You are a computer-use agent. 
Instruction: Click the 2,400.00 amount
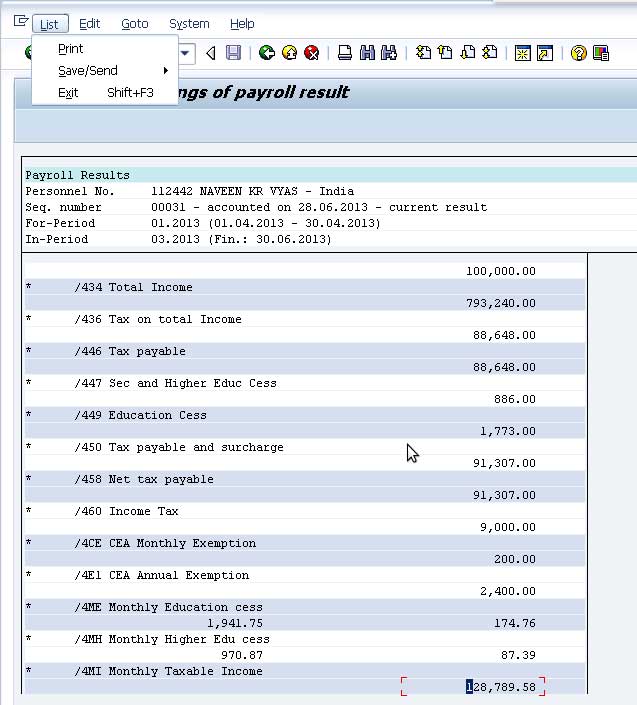tap(508, 591)
